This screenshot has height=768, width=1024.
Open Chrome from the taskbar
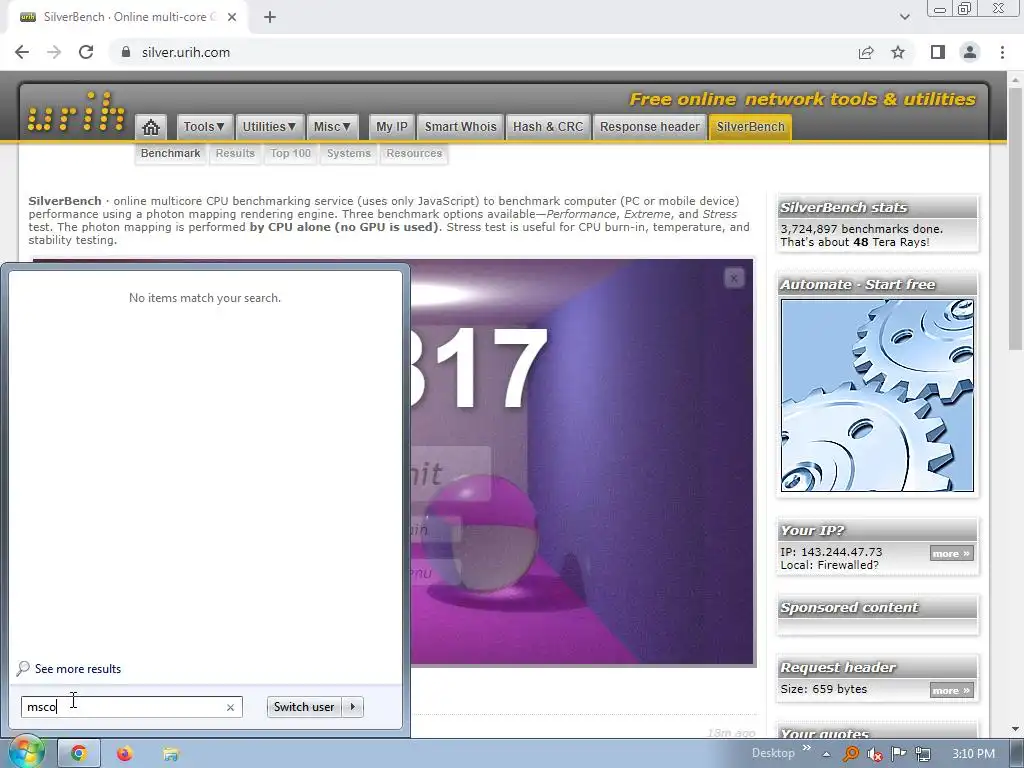tap(79, 754)
